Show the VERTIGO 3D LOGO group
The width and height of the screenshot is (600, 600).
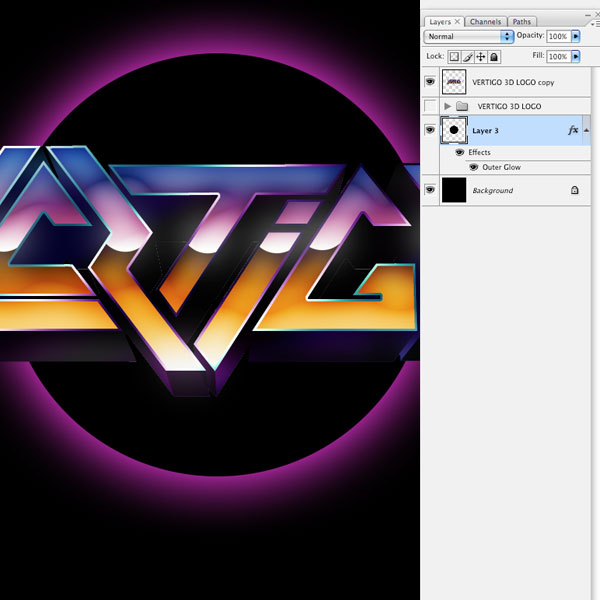[430, 106]
